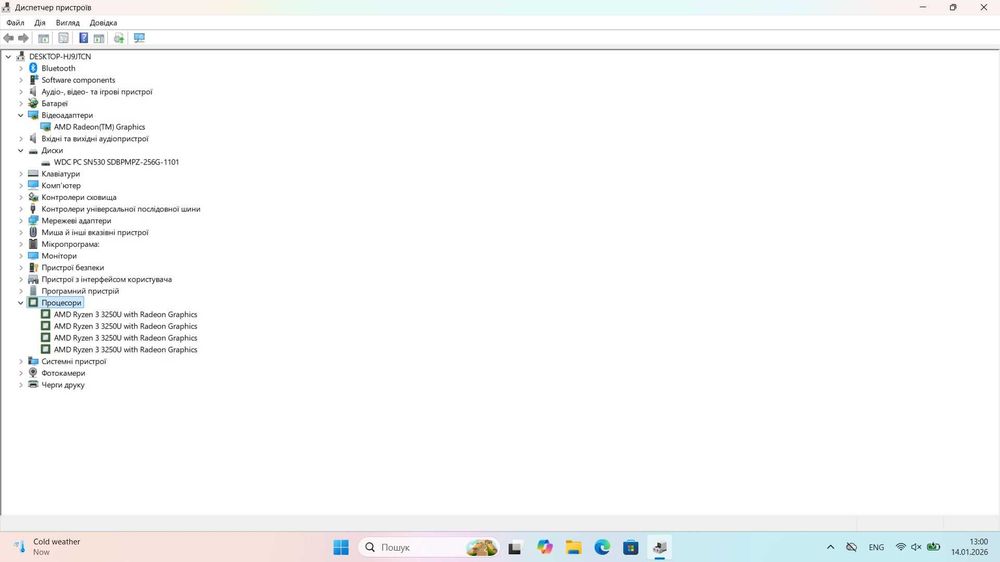This screenshot has height=562, width=1000.
Task: Launch Copilot from the taskbar
Action: (545, 547)
